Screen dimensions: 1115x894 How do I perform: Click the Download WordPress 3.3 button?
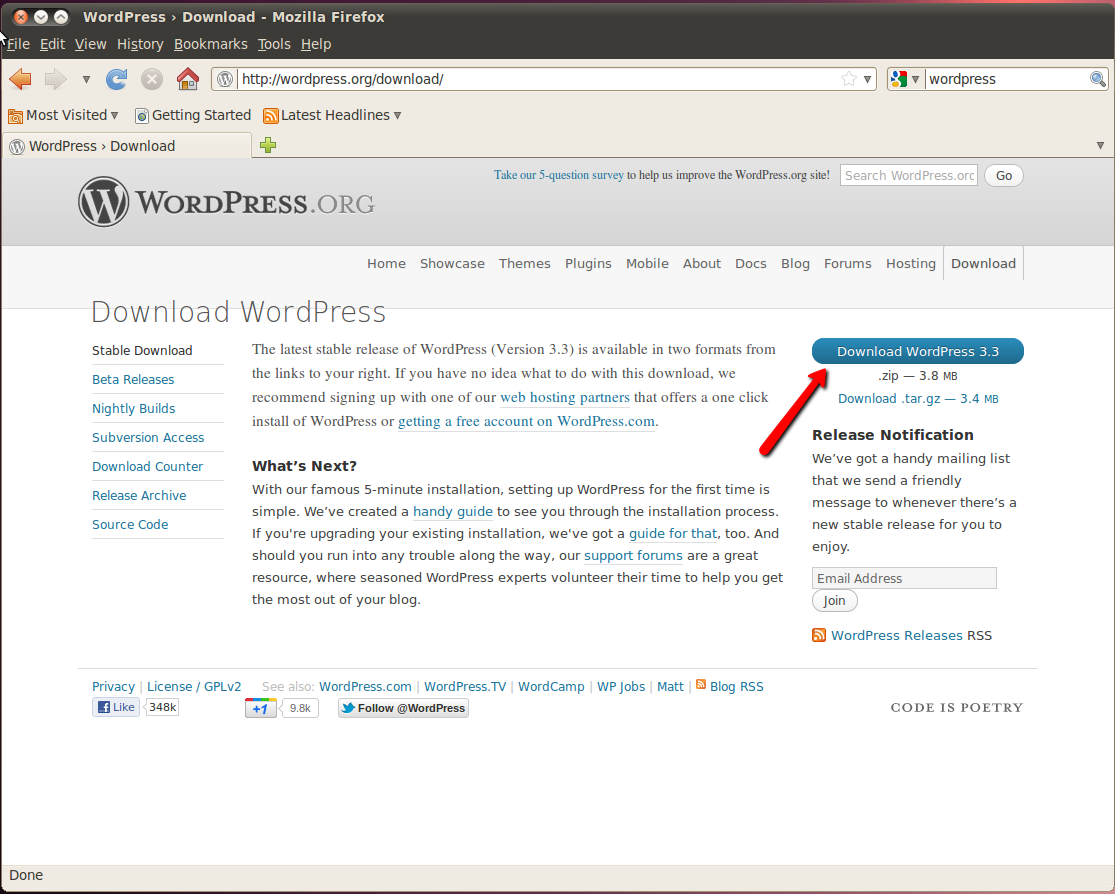tap(917, 351)
